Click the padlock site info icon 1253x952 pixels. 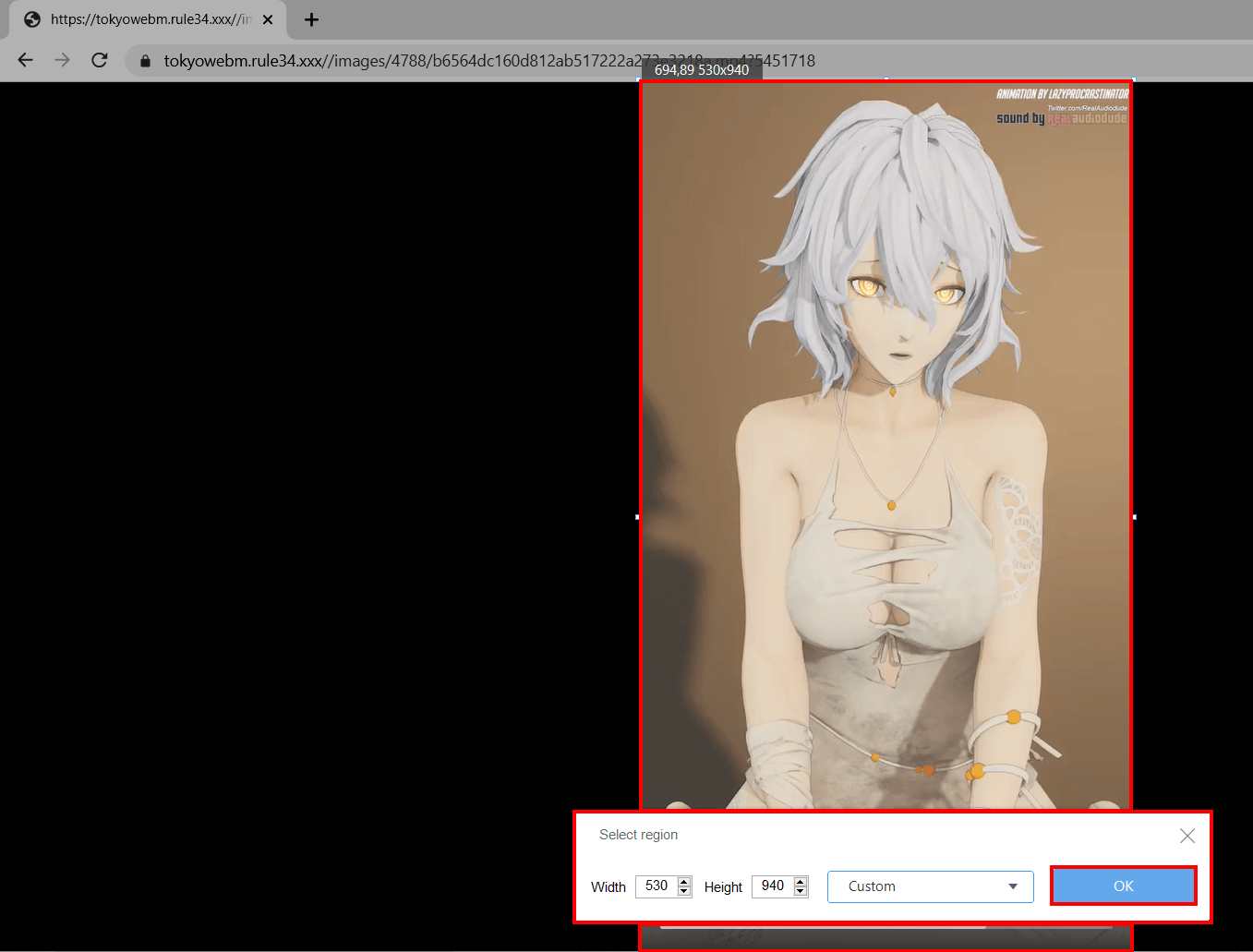[145, 61]
